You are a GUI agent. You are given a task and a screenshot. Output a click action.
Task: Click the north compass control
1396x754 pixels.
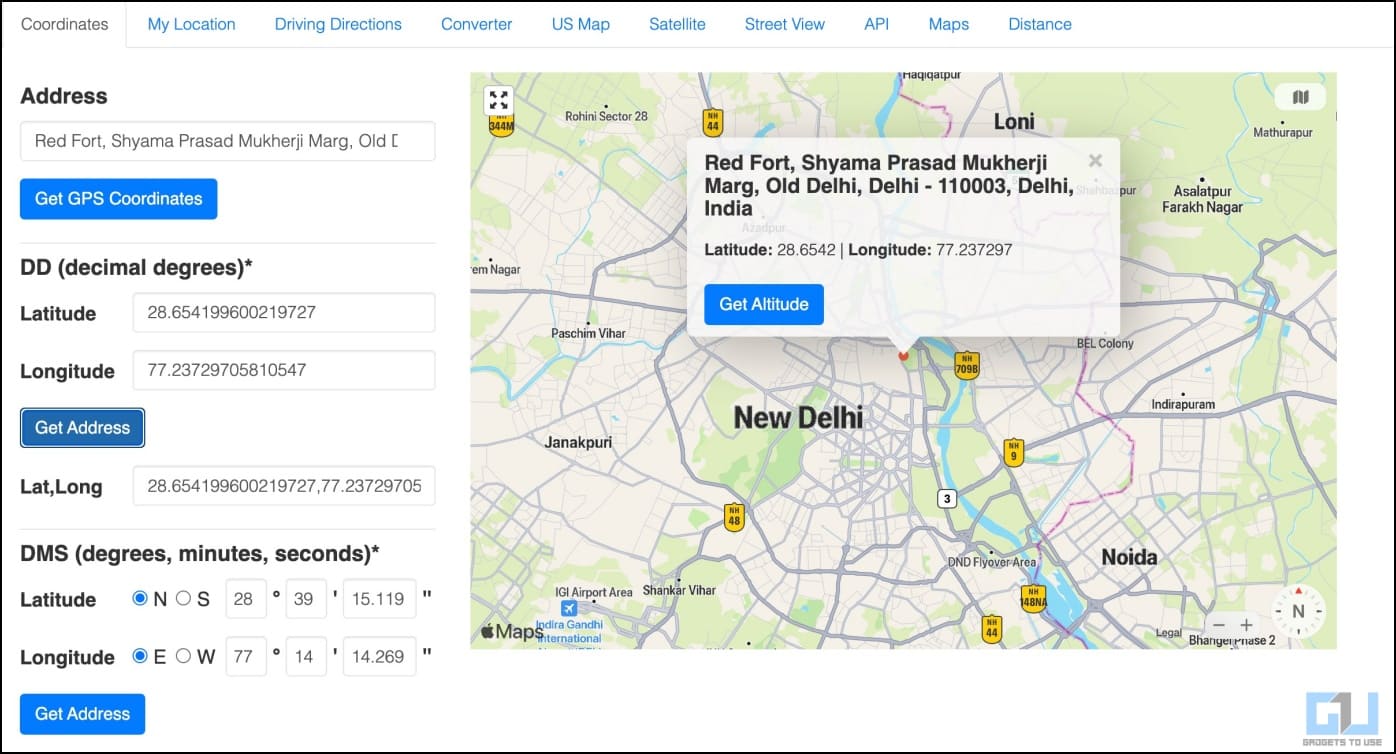click(1299, 611)
